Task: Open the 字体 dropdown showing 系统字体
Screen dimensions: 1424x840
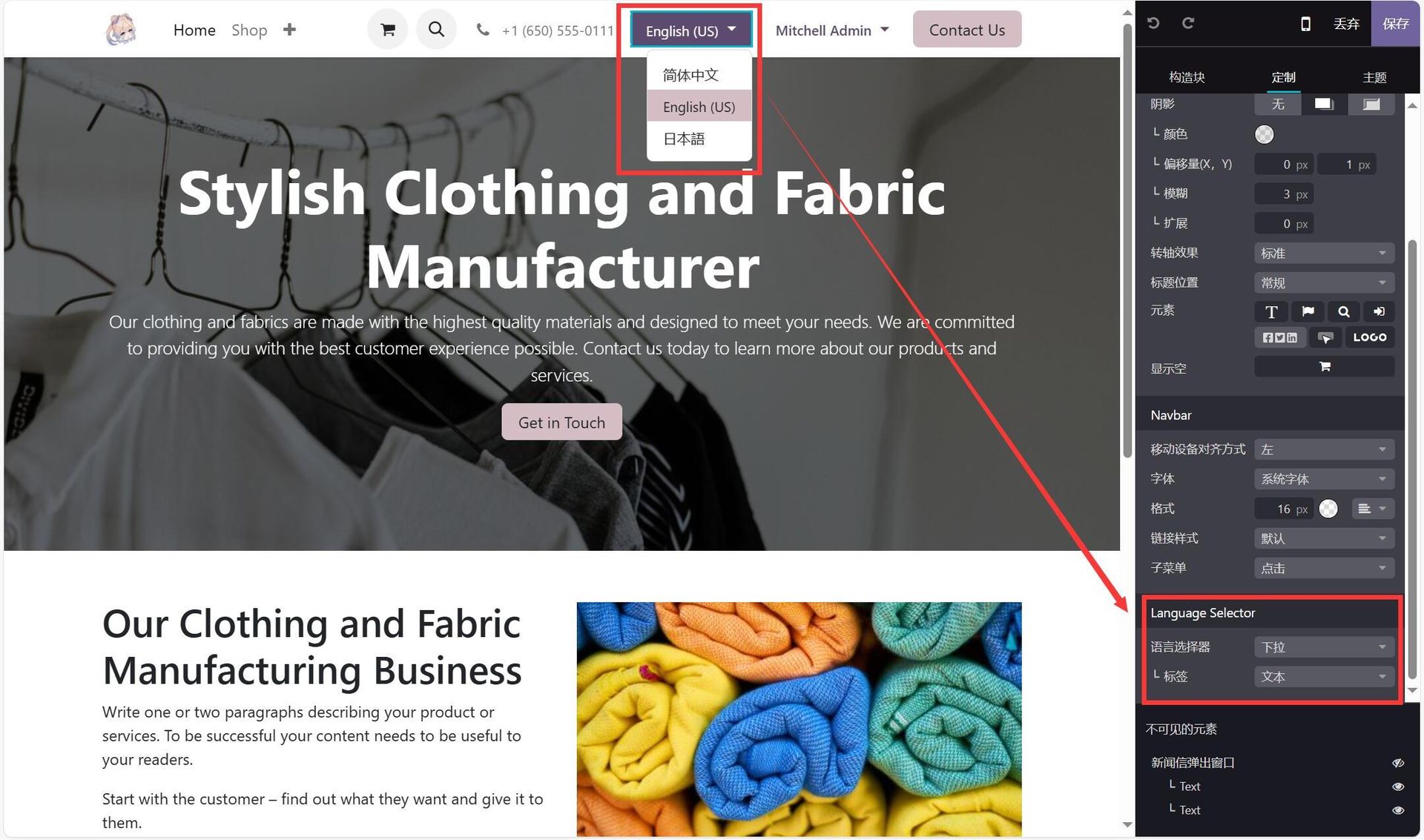Action: (x=1324, y=479)
